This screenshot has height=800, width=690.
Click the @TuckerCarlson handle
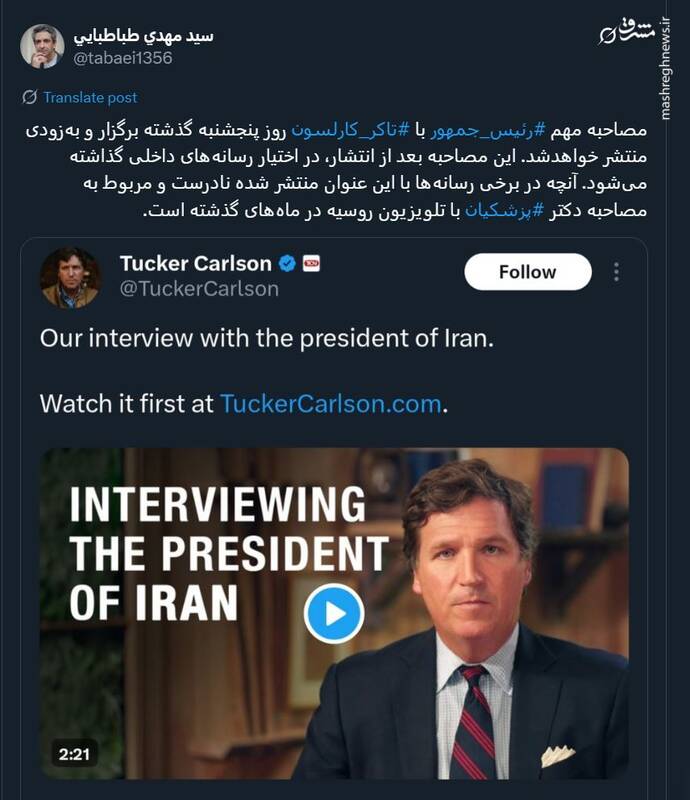(x=199, y=289)
